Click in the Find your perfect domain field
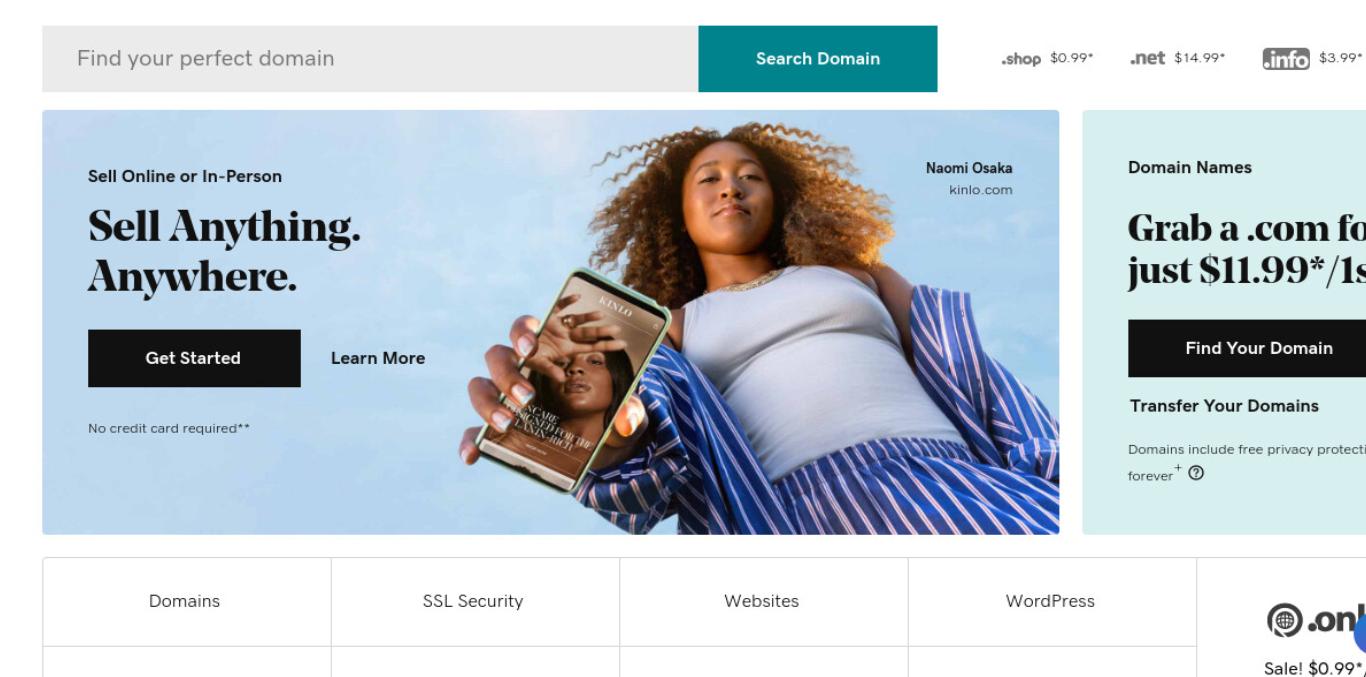Image resolution: width=1366 pixels, height=677 pixels. 370,59
